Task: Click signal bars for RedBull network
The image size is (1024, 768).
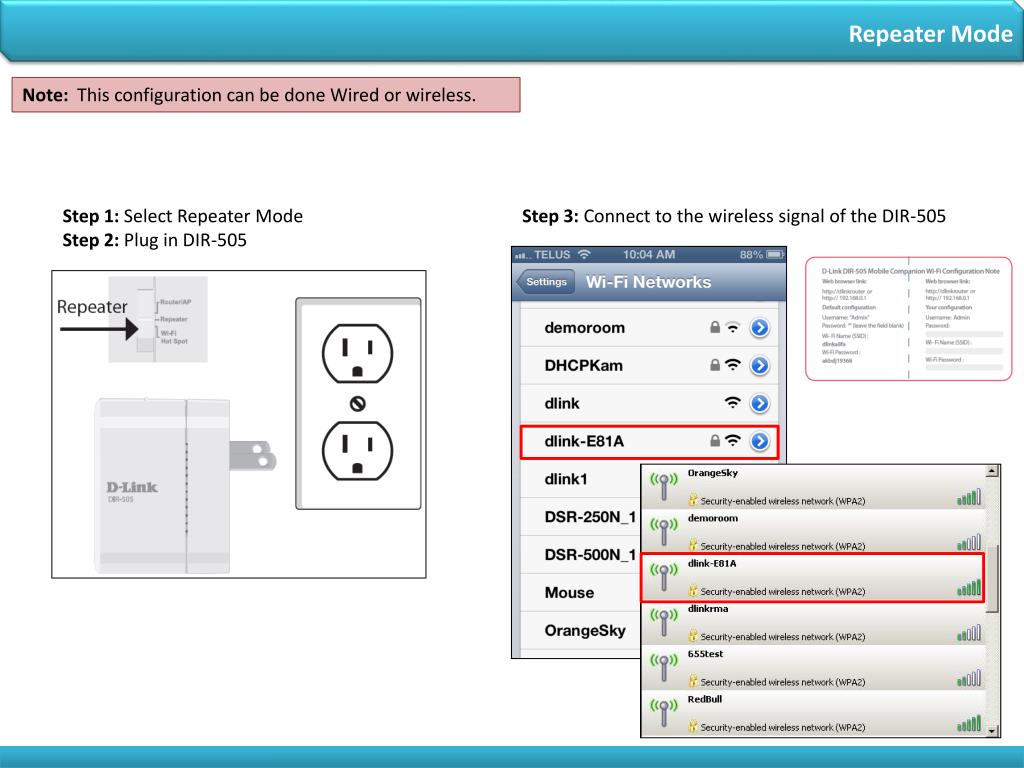Action: [x=969, y=724]
